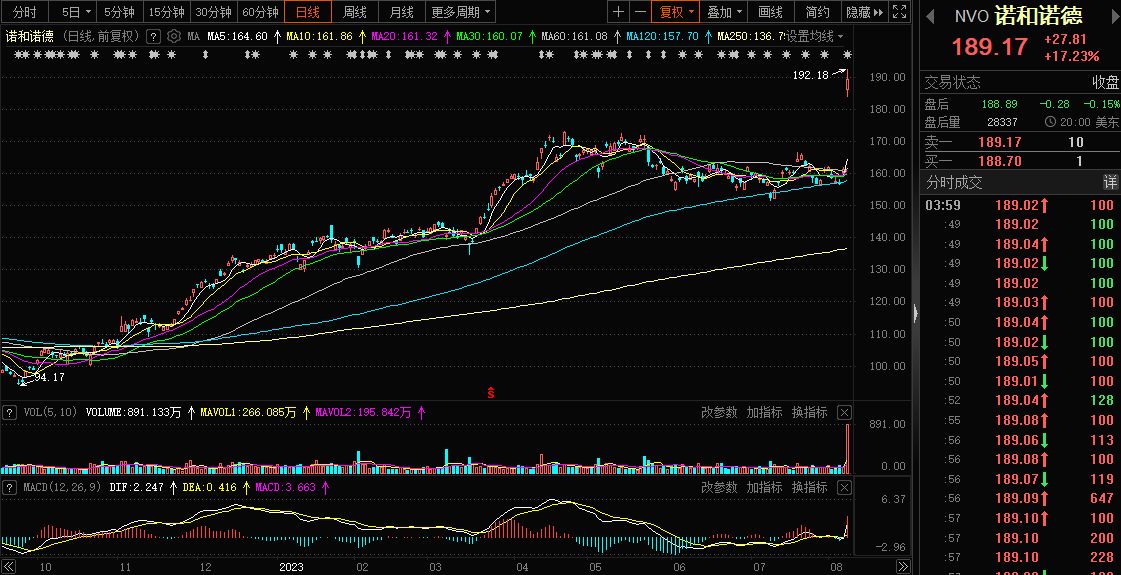Click 改参数 in the VOL panel
The width and height of the screenshot is (1121, 575).
[x=719, y=412]
